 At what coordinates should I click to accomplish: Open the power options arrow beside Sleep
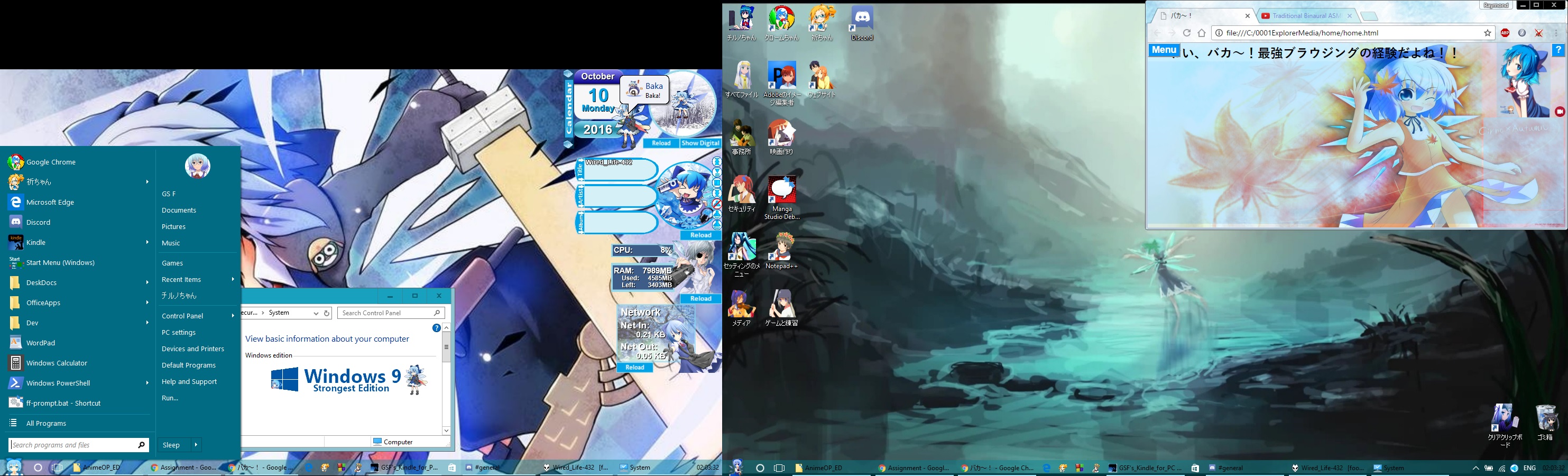(196, 445)
